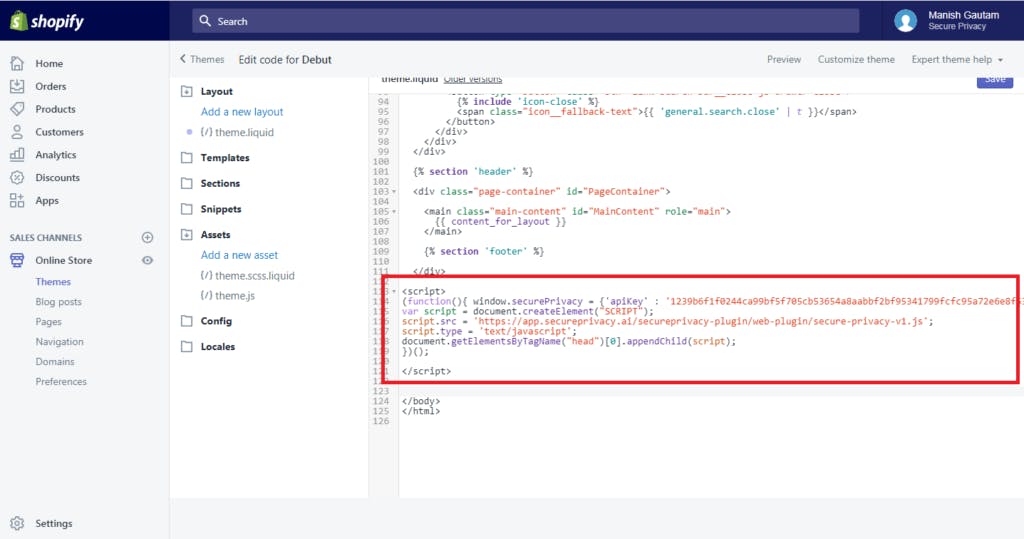Fold code at line 105 arrow

tap(394, 212)
